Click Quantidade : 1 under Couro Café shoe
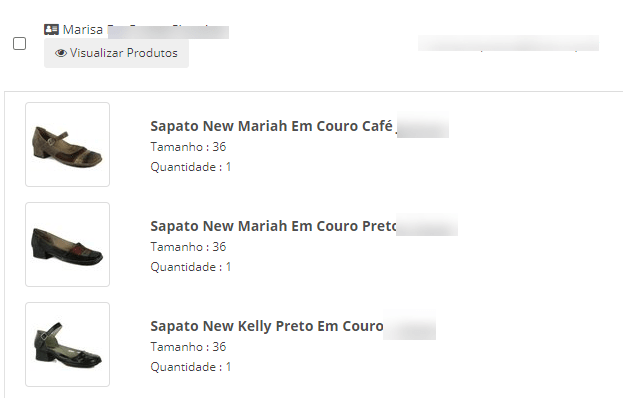This screenshot has width=623, height=398. coord(190,167)
